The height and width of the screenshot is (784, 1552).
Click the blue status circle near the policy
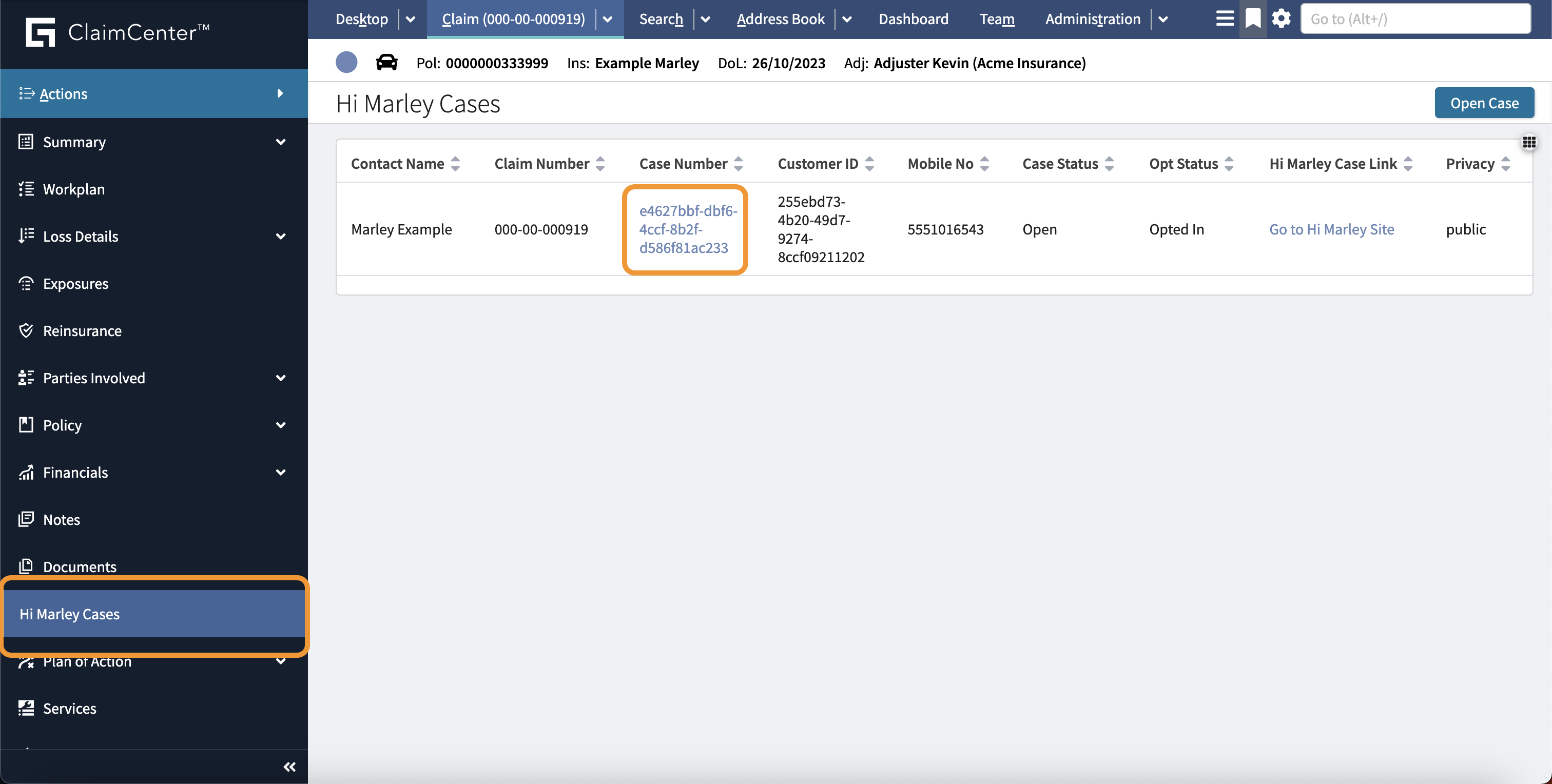346,62
